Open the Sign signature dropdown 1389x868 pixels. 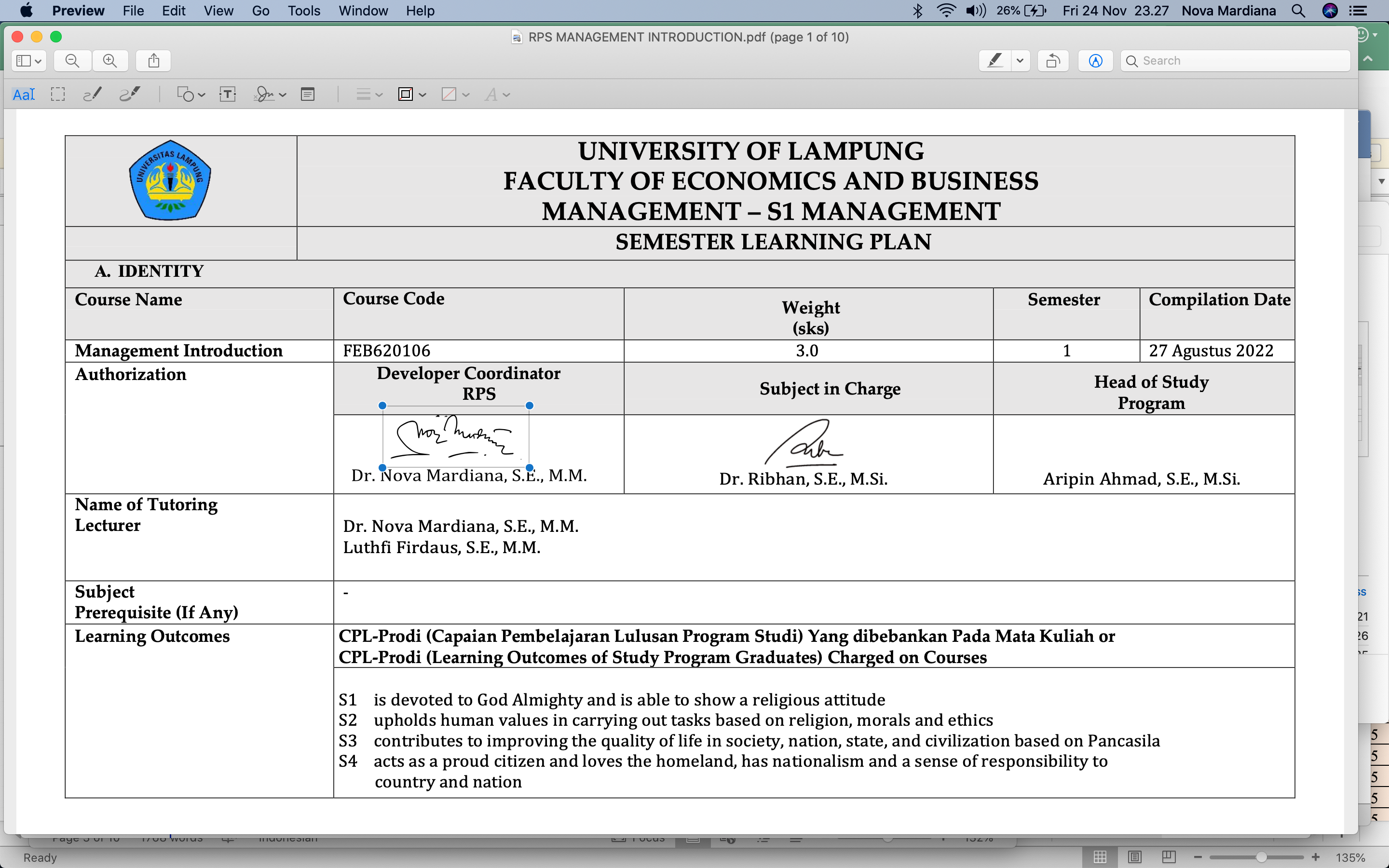click(270, 95)
